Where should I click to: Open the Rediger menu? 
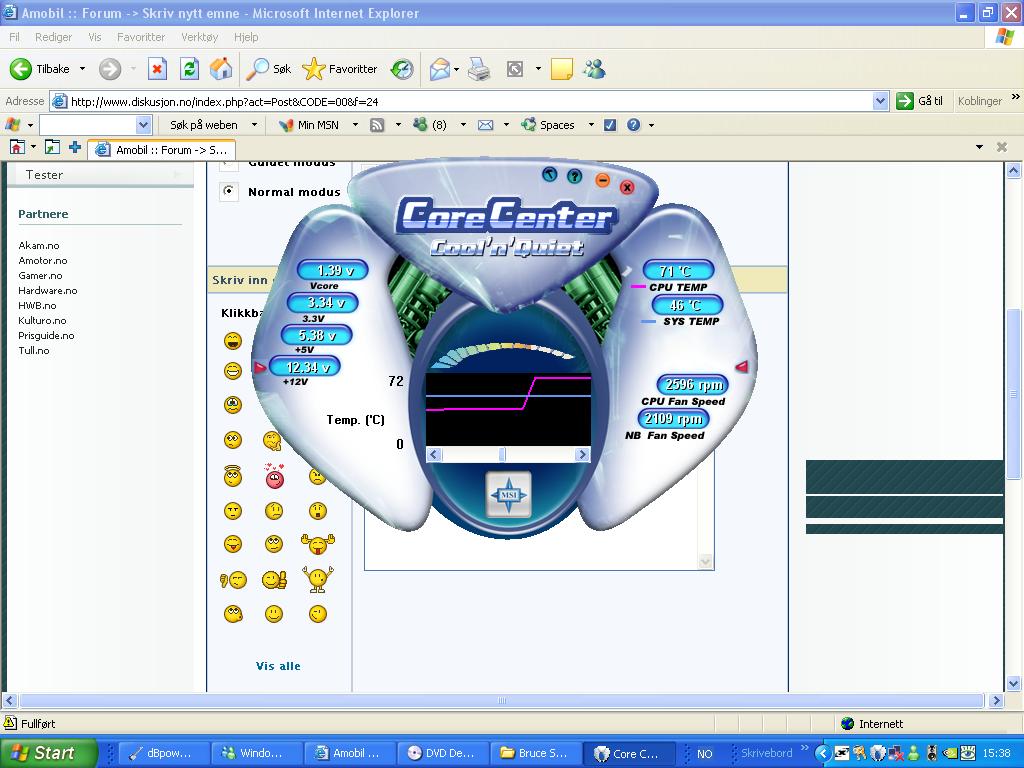click(54, 37)
